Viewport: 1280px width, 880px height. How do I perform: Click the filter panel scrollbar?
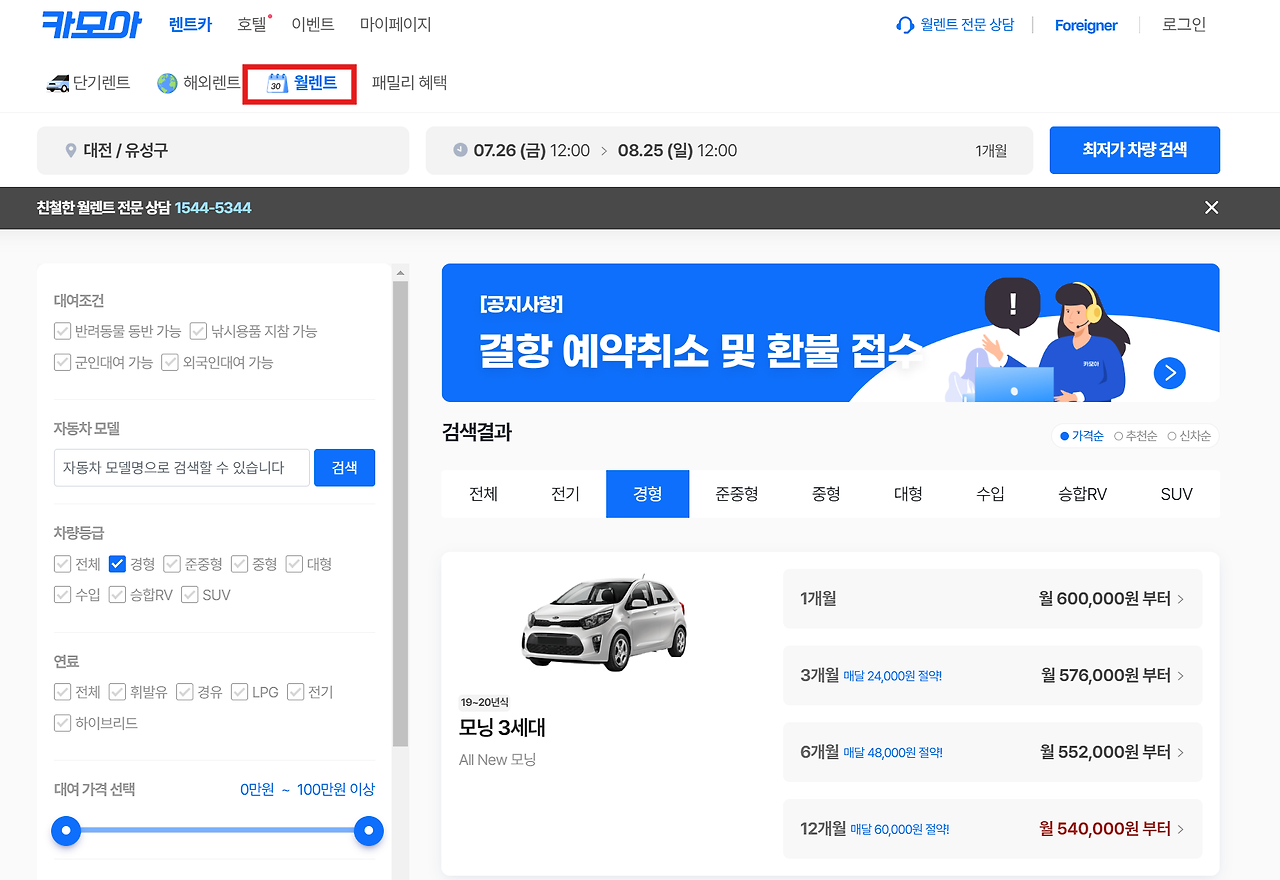400,513
